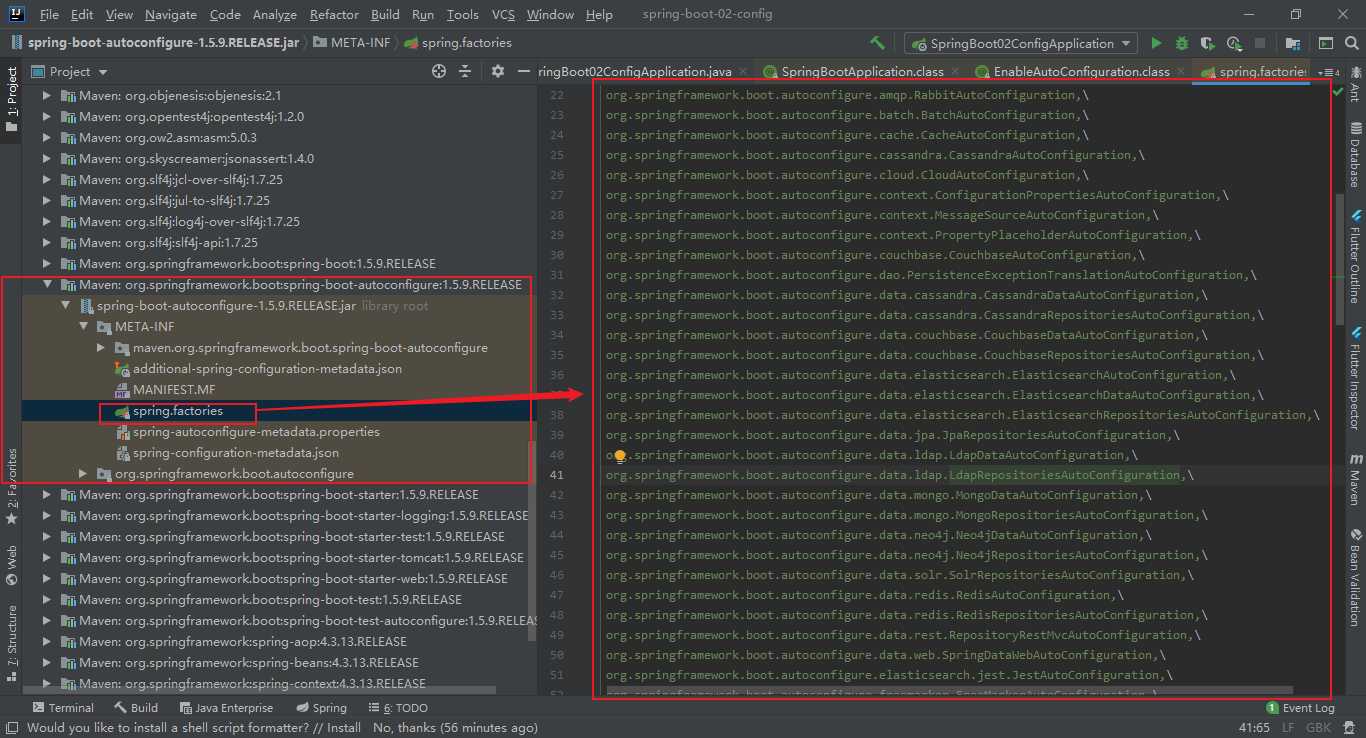Open Bean Validation side panel
Viewport: 1366px width, 738px height.
click(x=1355, y=576)
